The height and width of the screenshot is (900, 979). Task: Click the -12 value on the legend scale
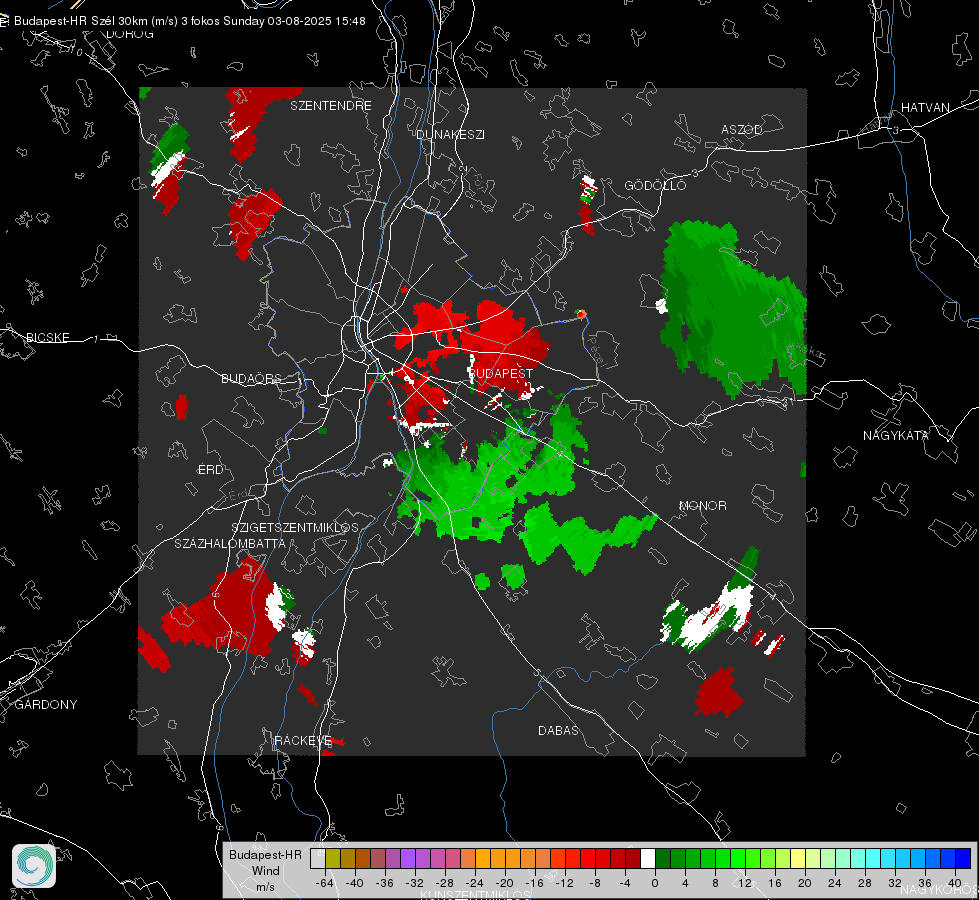pos(564,883)
